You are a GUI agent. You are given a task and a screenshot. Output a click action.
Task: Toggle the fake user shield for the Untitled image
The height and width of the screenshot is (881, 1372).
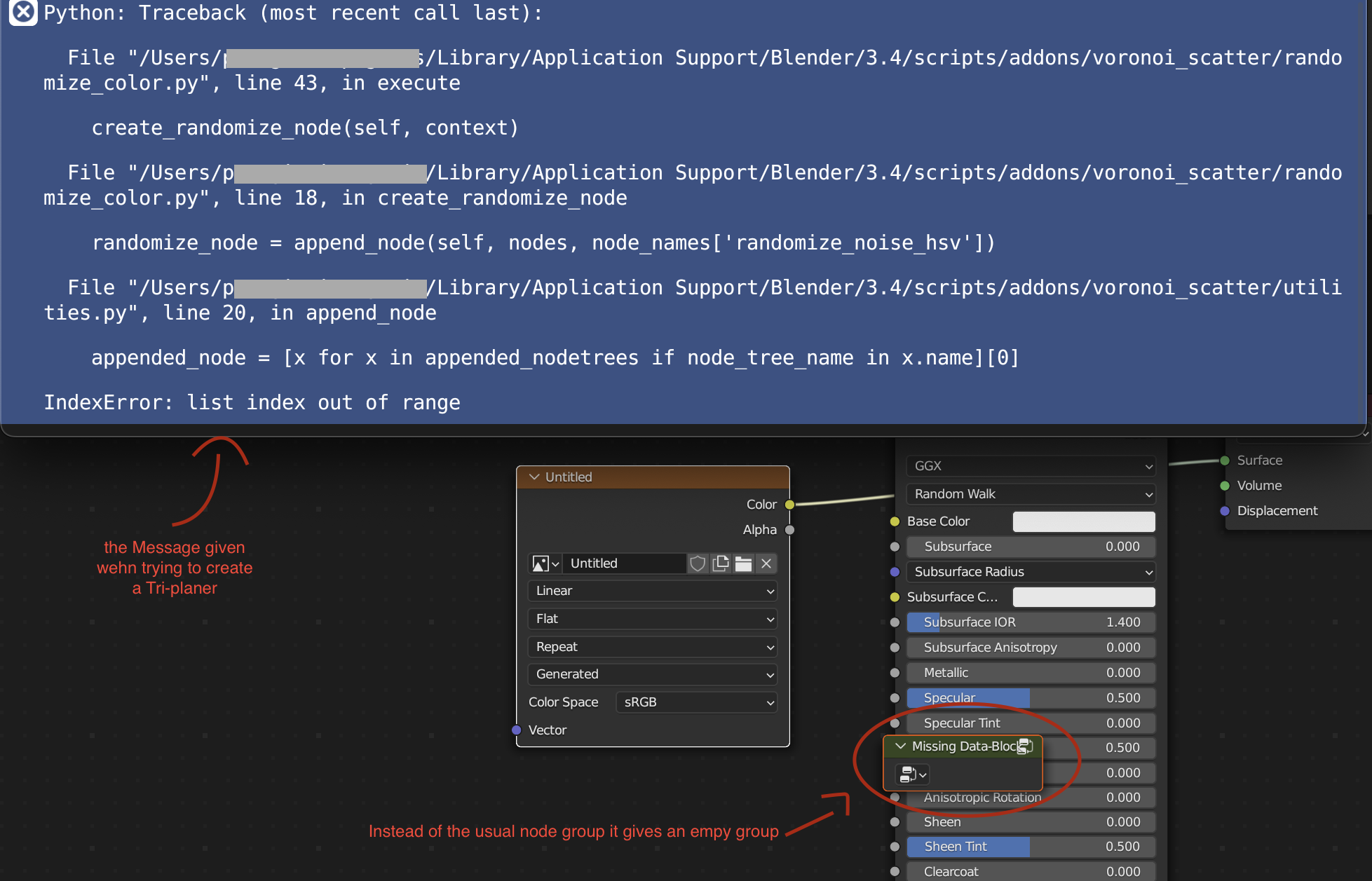tap(697, 564)
